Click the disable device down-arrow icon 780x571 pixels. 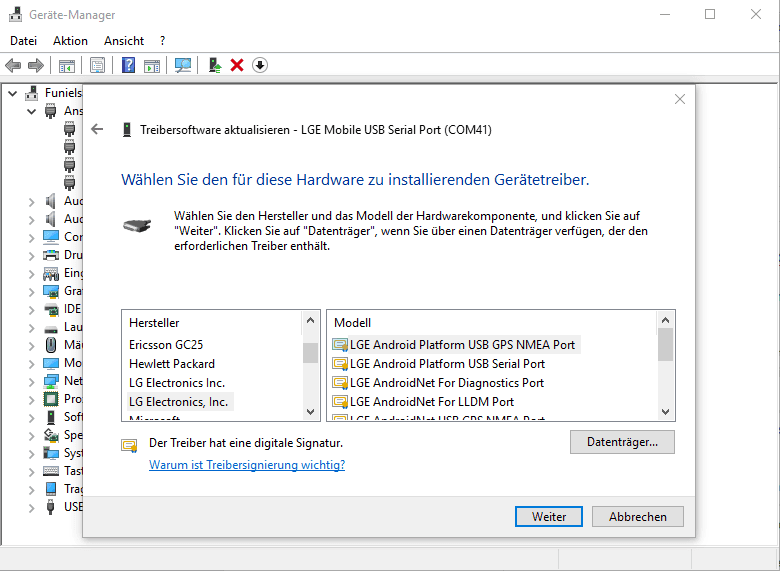click(260, 65)
